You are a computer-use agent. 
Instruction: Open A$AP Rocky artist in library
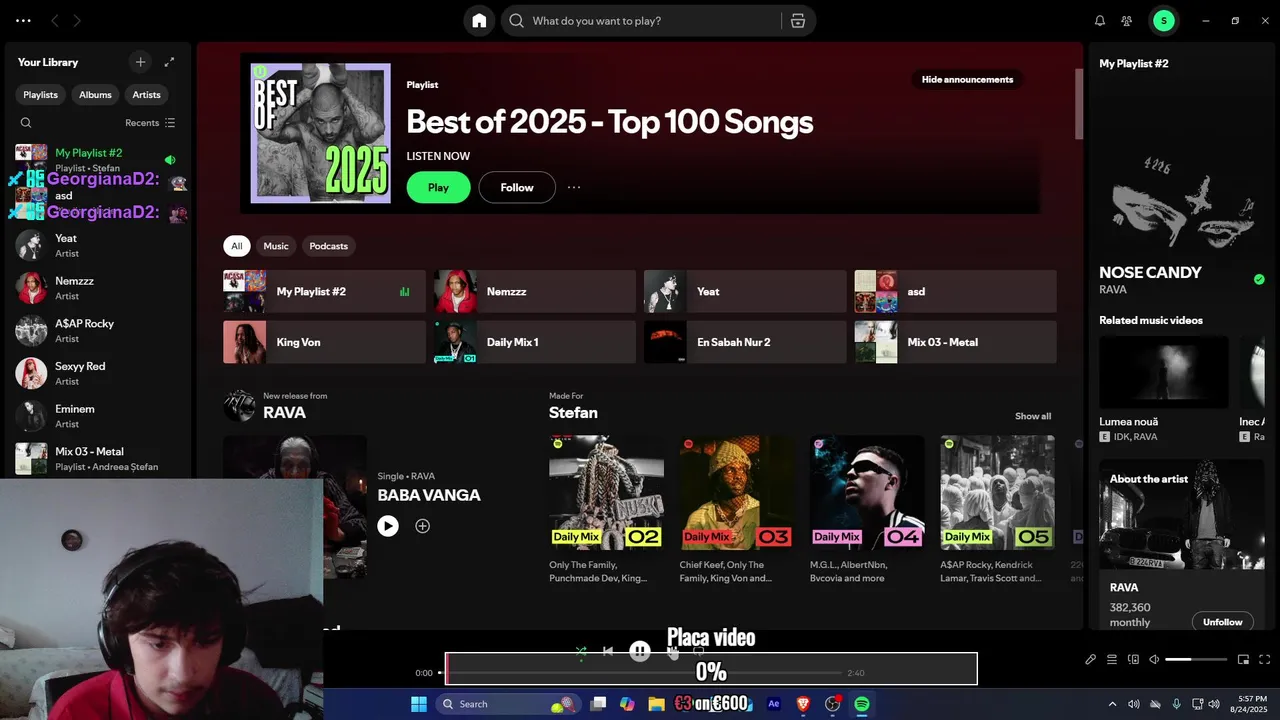point(97,331)
